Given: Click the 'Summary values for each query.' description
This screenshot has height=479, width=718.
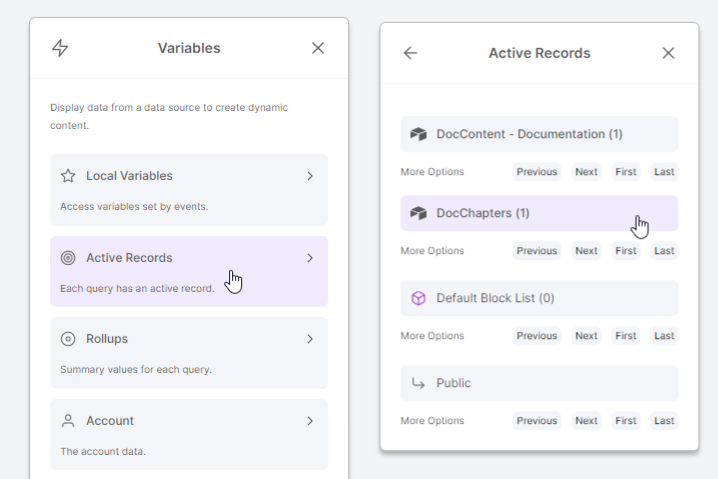Looking at the screenshot, I should click(136, 370).
